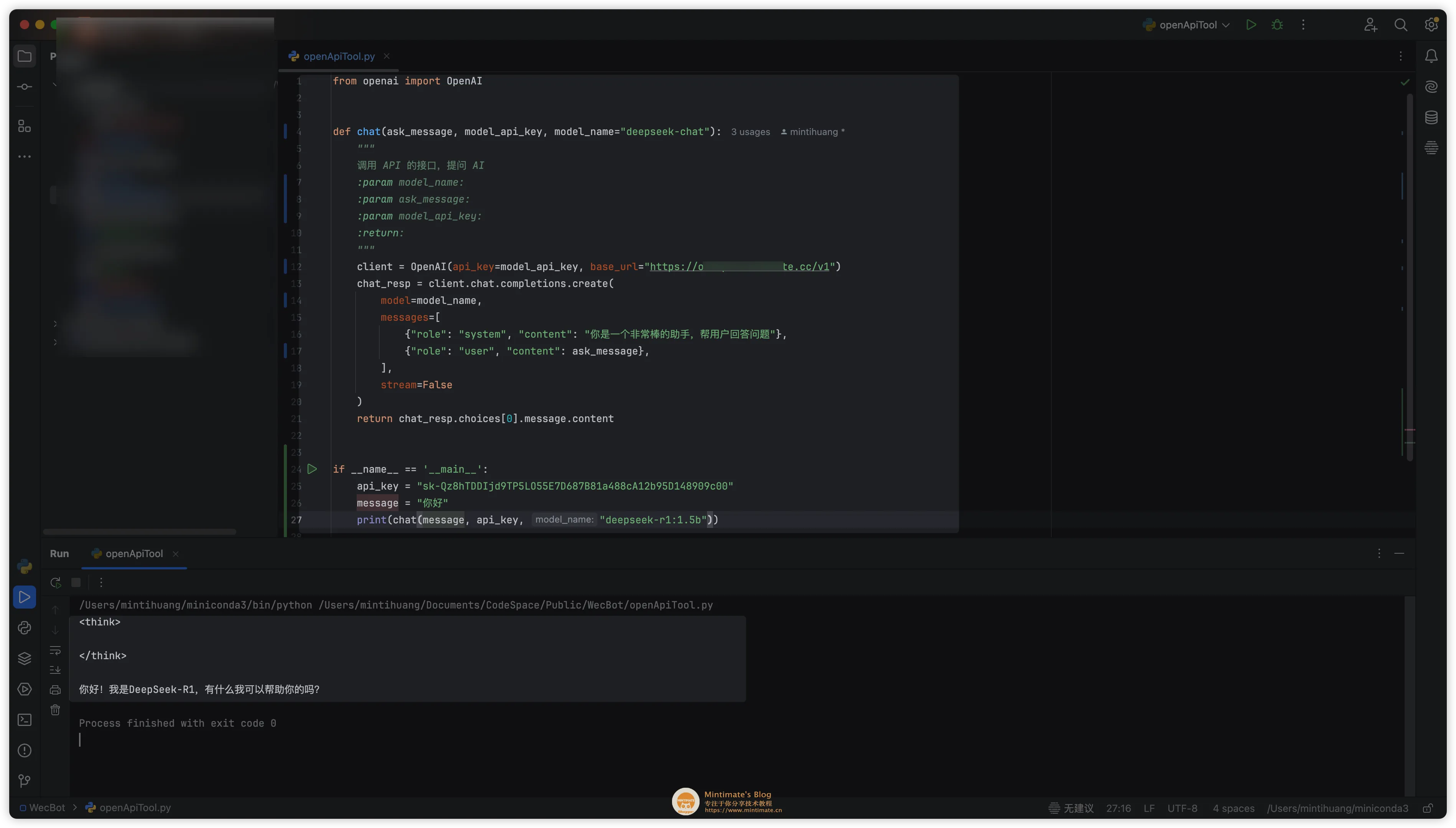Select the openApiTool tab in the Run panel
The height and width of the screenshot is (828, 1456).
pyautogui.click(x=133, y=553)
